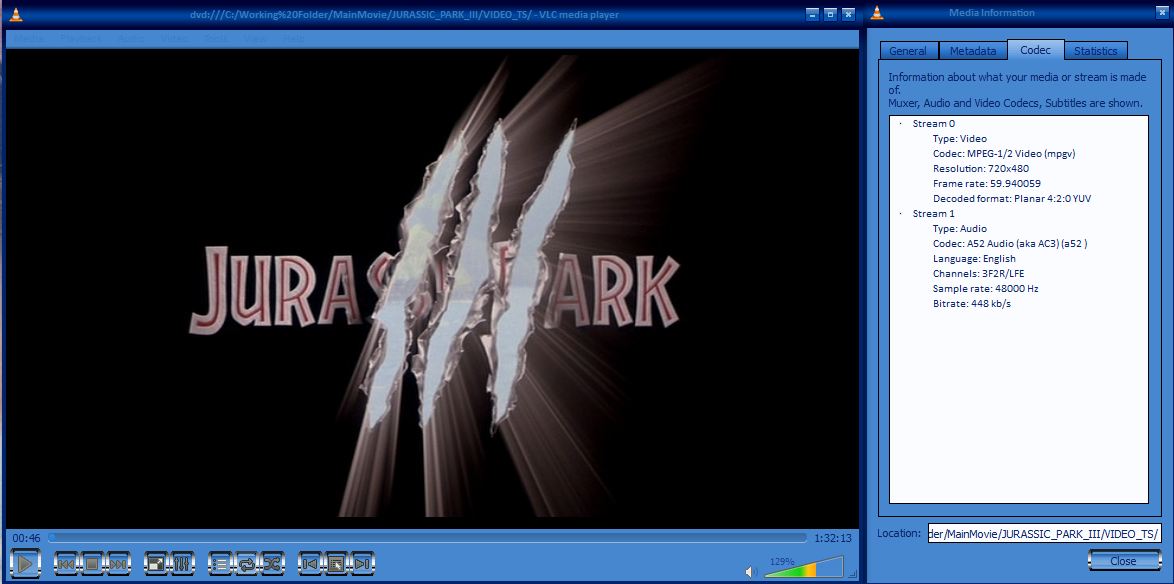Select the Stream 0 row
The height and width of the screenshot is (584, 1174).
(934, 124)
